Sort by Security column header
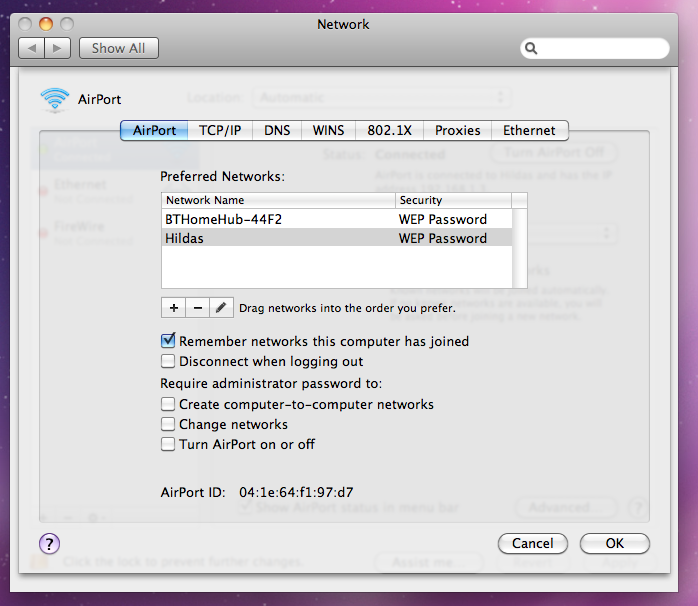This screenshot has height=606, width=698. (x=453, y=200)
